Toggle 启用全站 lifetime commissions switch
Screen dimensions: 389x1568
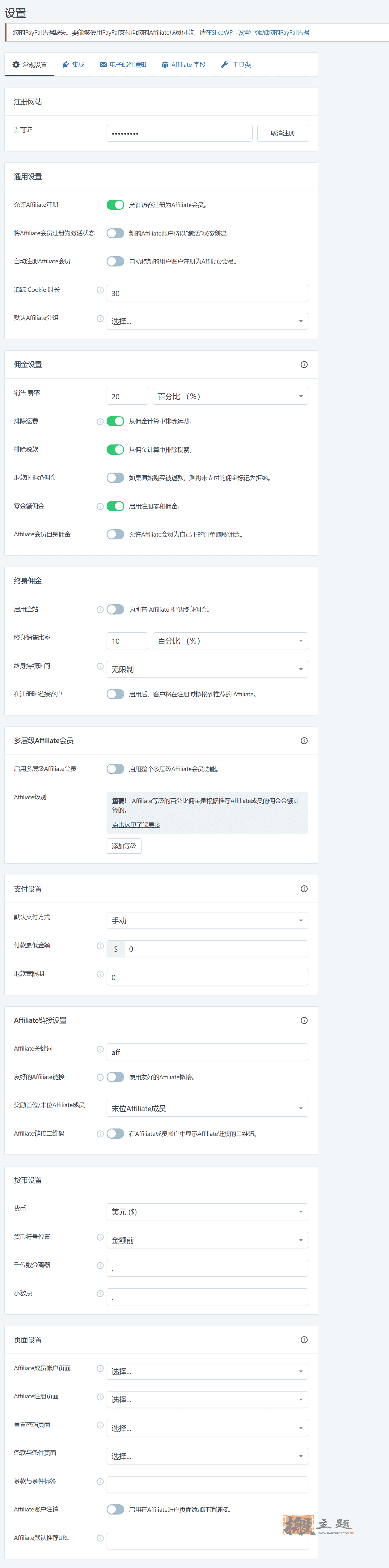coord(115,609)
